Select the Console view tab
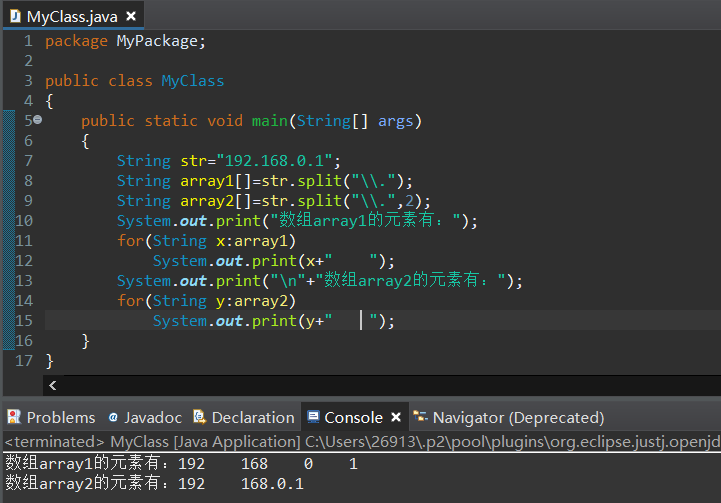Screen dimensions: 721x503 click(354, 417)
